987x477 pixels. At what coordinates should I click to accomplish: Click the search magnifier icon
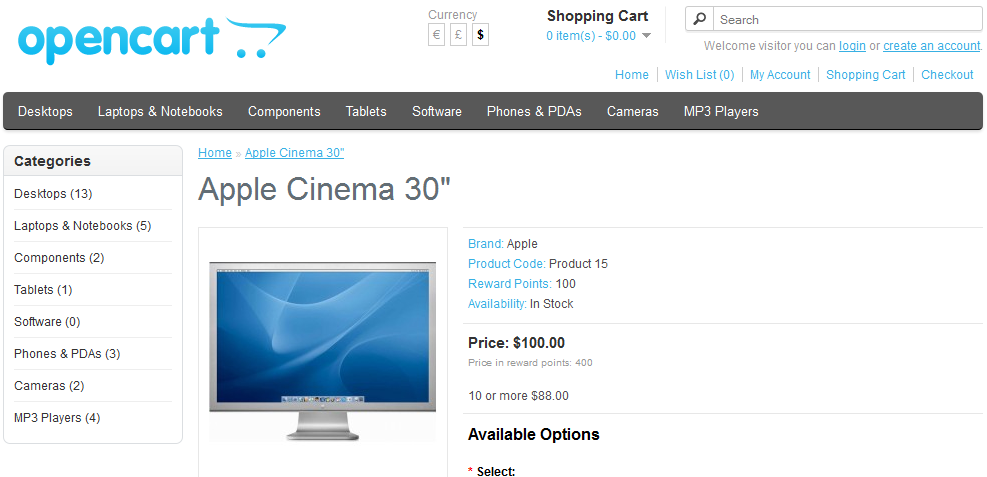699,20
